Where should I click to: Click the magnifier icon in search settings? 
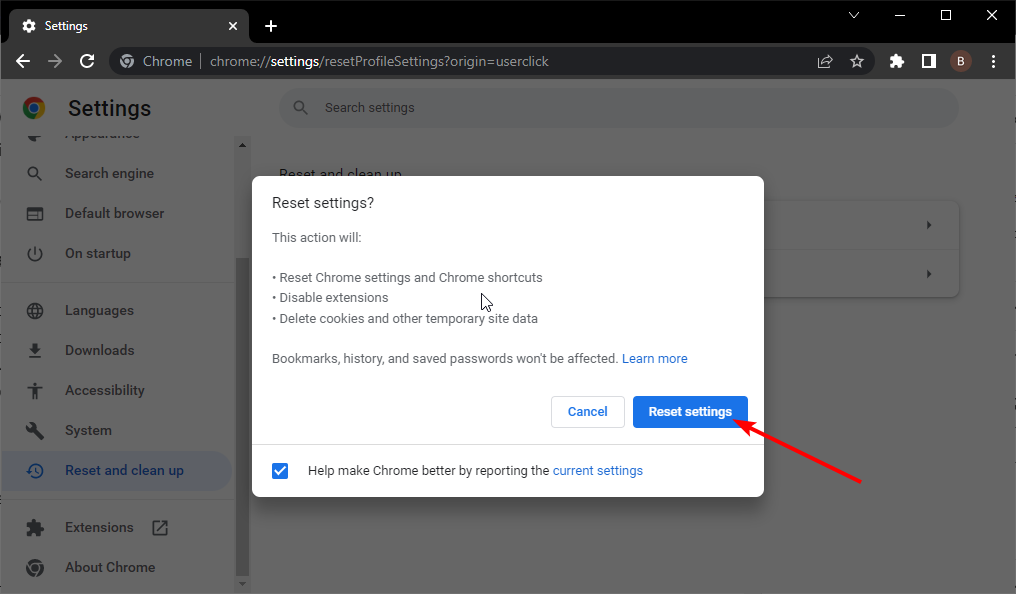[x=301, y=108]
